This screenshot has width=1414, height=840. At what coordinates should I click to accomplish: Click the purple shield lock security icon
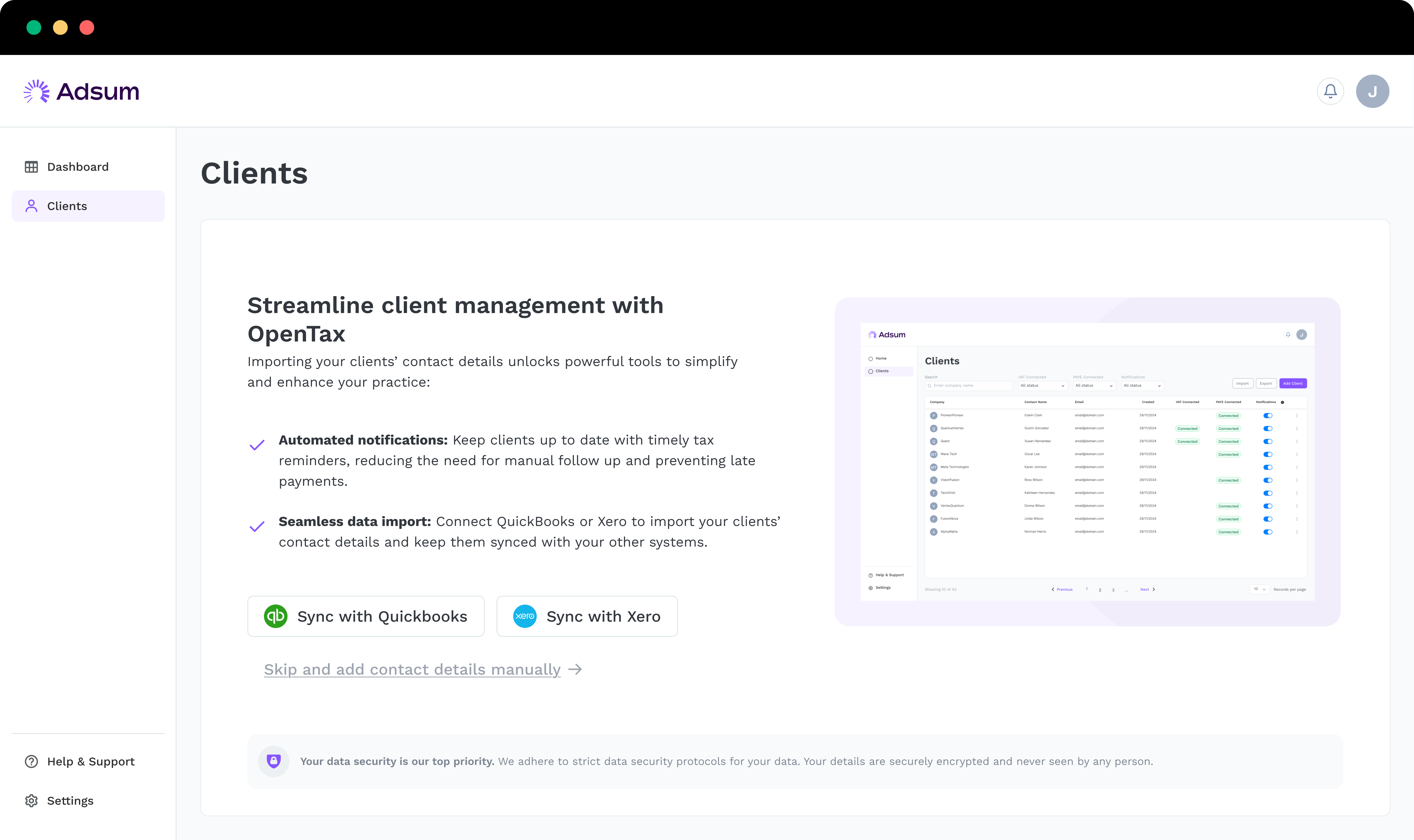point(274,761)
